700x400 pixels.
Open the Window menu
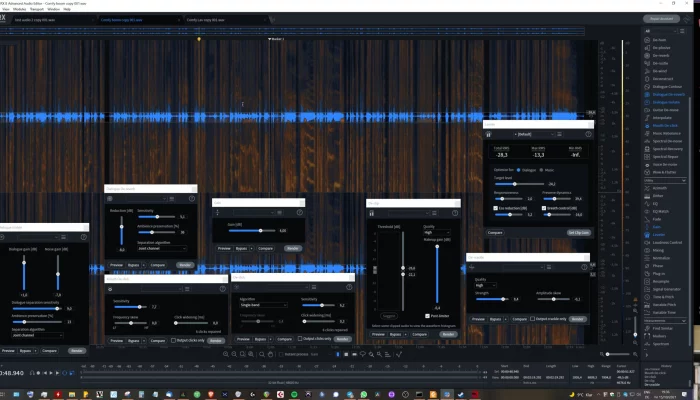coord(54,9)
